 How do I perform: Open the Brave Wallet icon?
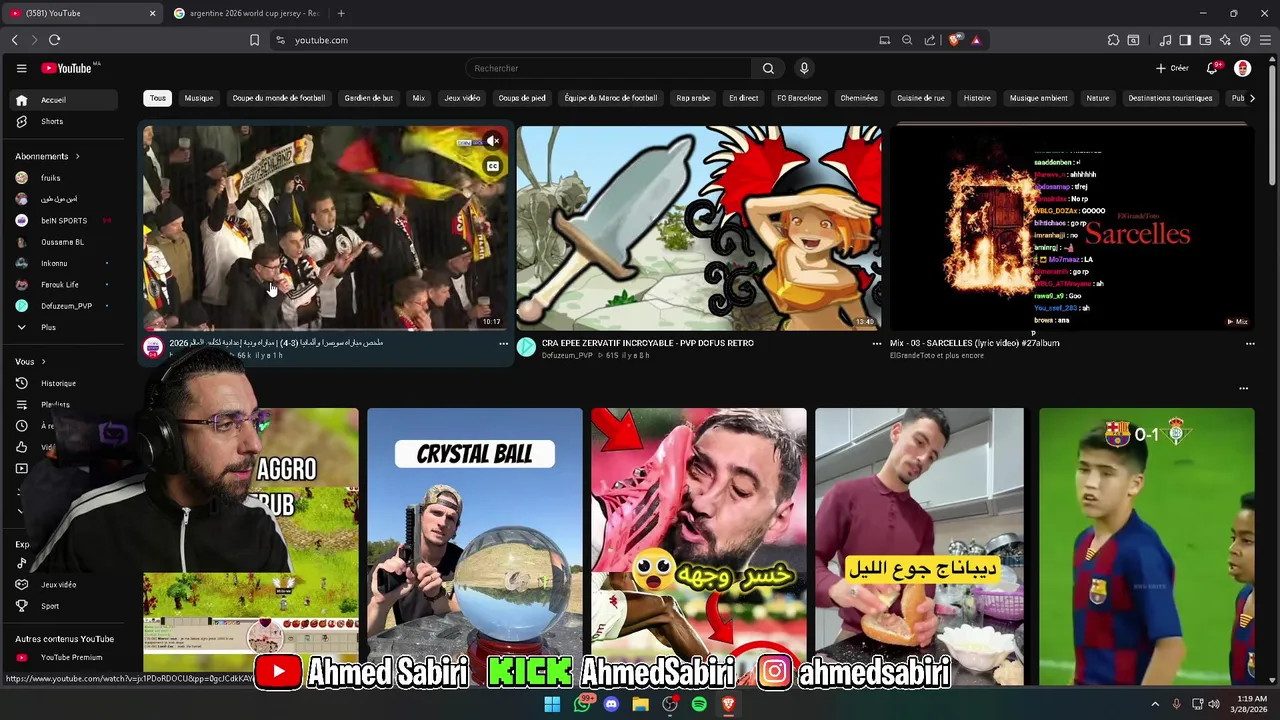(1205, 40)
